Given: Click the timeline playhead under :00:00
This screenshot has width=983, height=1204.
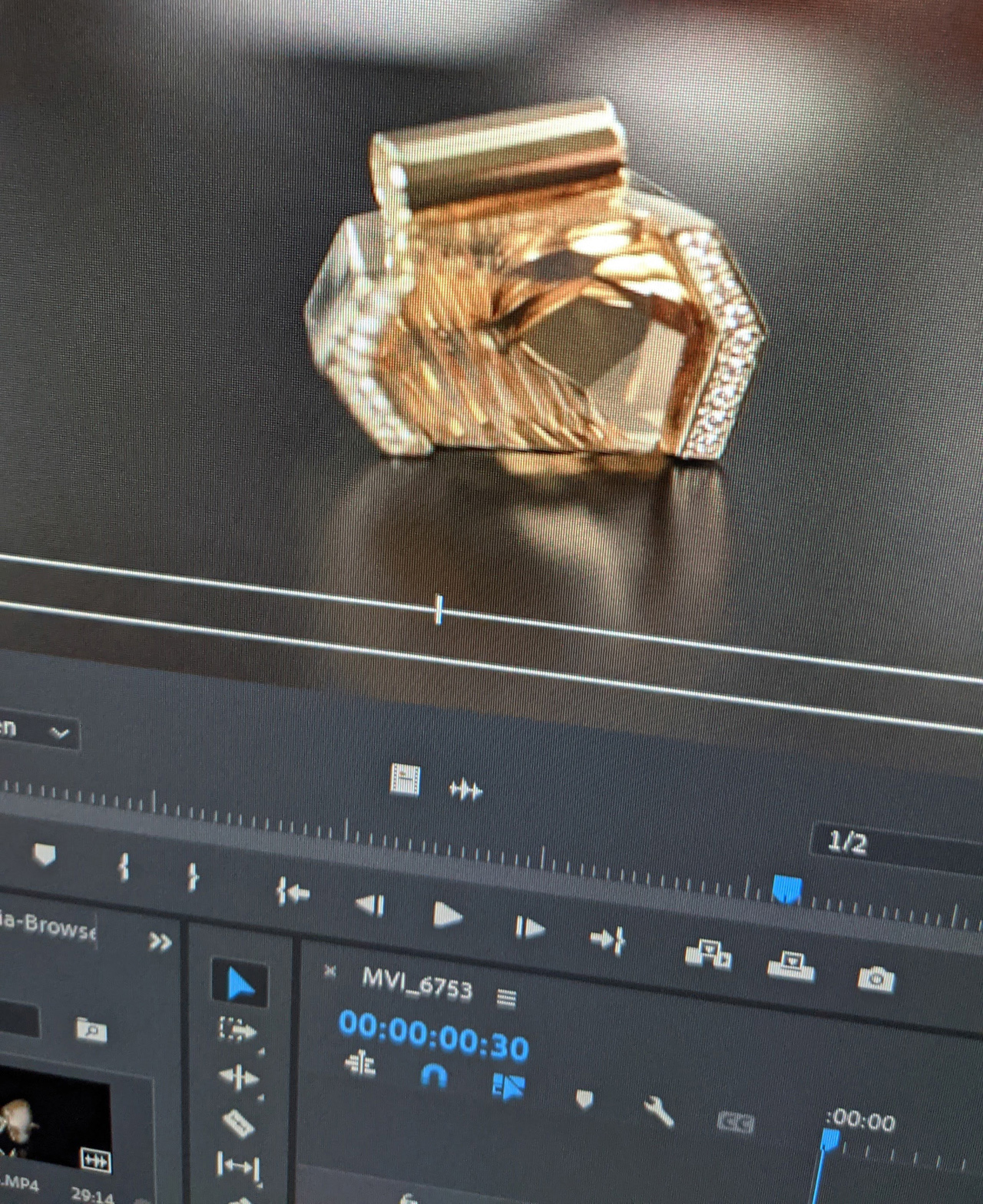Looking at the screenshot, I should (829, 1140).
